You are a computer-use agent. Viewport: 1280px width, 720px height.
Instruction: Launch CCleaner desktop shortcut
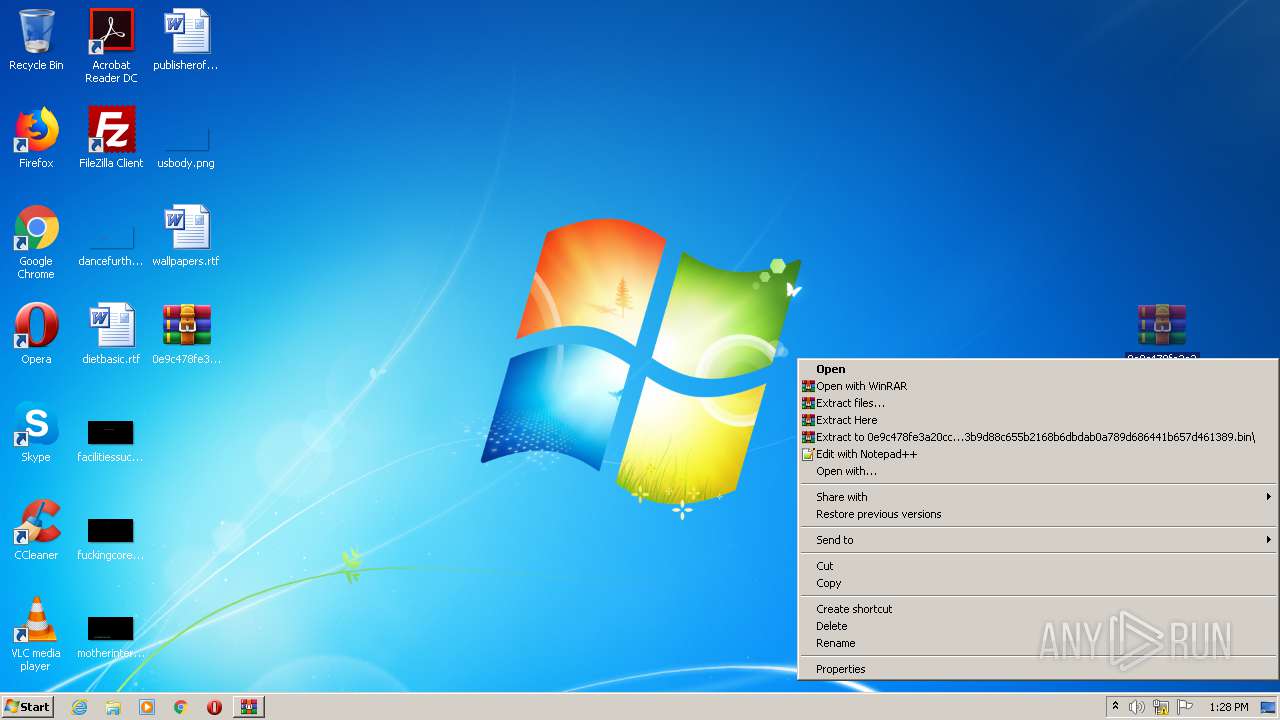36,530
